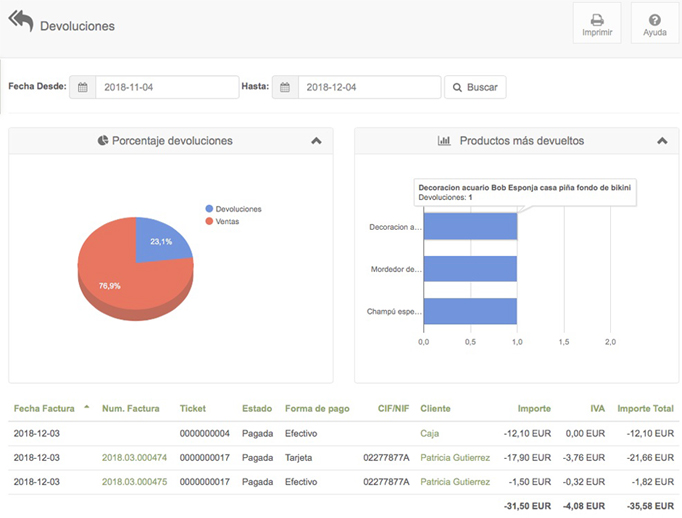682x518 pixels.
Task: Sort table by Importe Total column header
Action: pos(646,408)
